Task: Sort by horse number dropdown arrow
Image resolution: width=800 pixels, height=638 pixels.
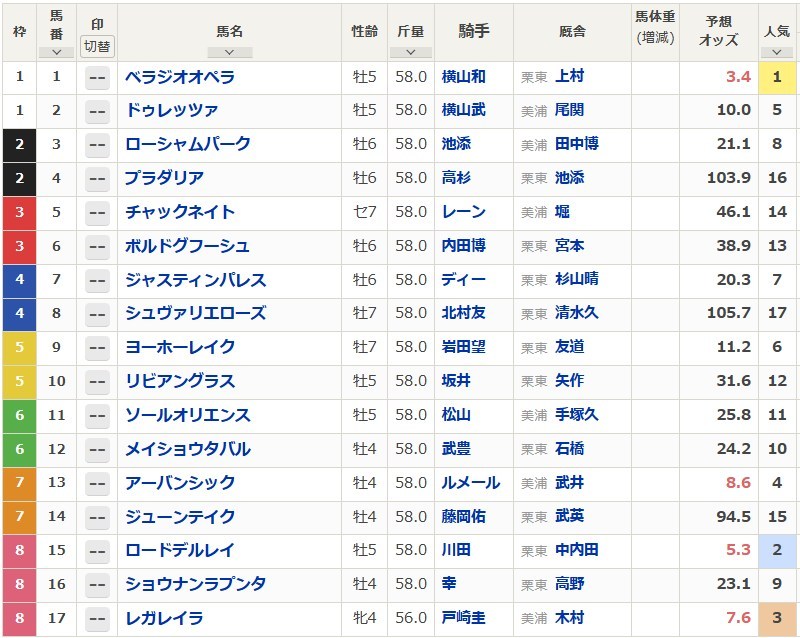Action: pyautogui.click(x=57, y=52)
